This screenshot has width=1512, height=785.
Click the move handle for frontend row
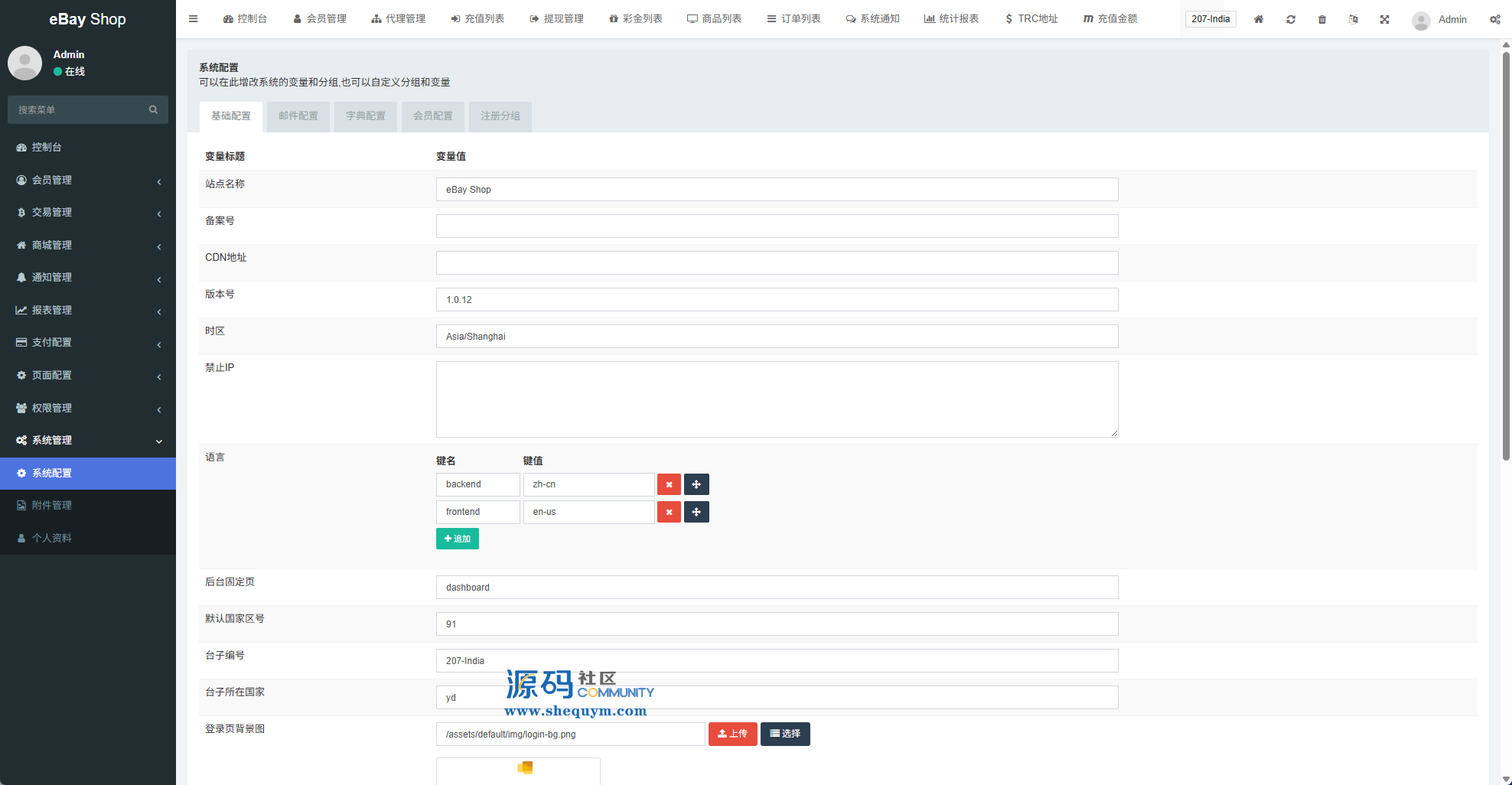(x=696, y=512)
